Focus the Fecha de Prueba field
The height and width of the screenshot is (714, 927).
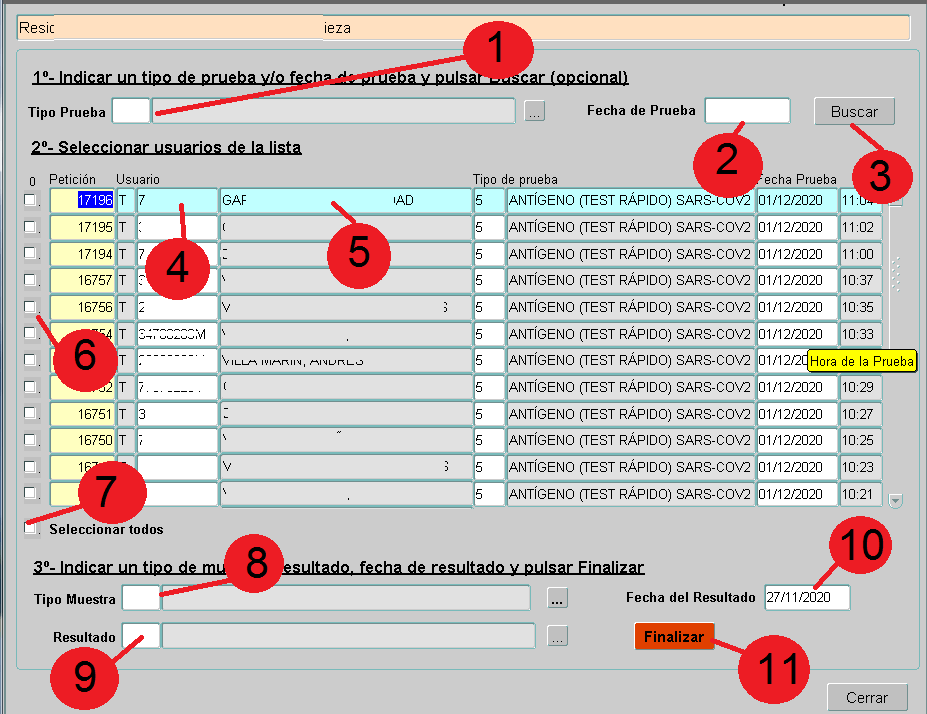coord(747,110)
